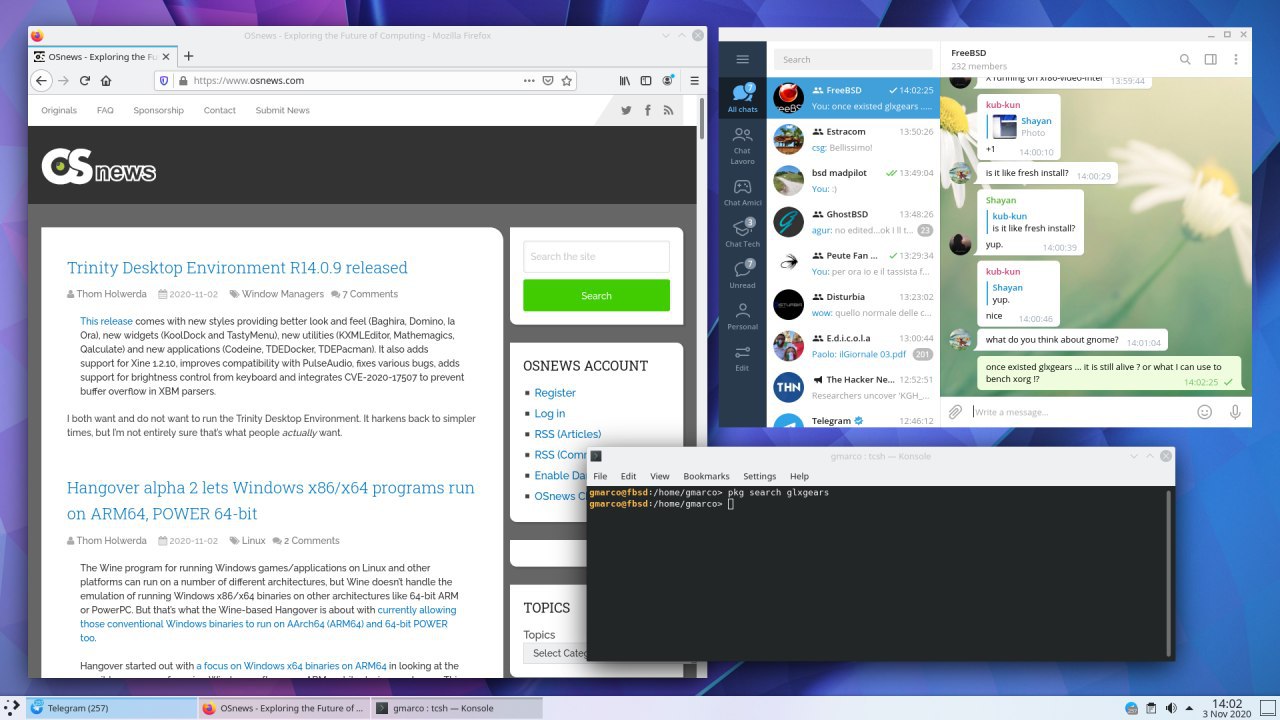The image size is (1280, 720).
Task: Open Firefox account icon
Action: coord(668,81)
